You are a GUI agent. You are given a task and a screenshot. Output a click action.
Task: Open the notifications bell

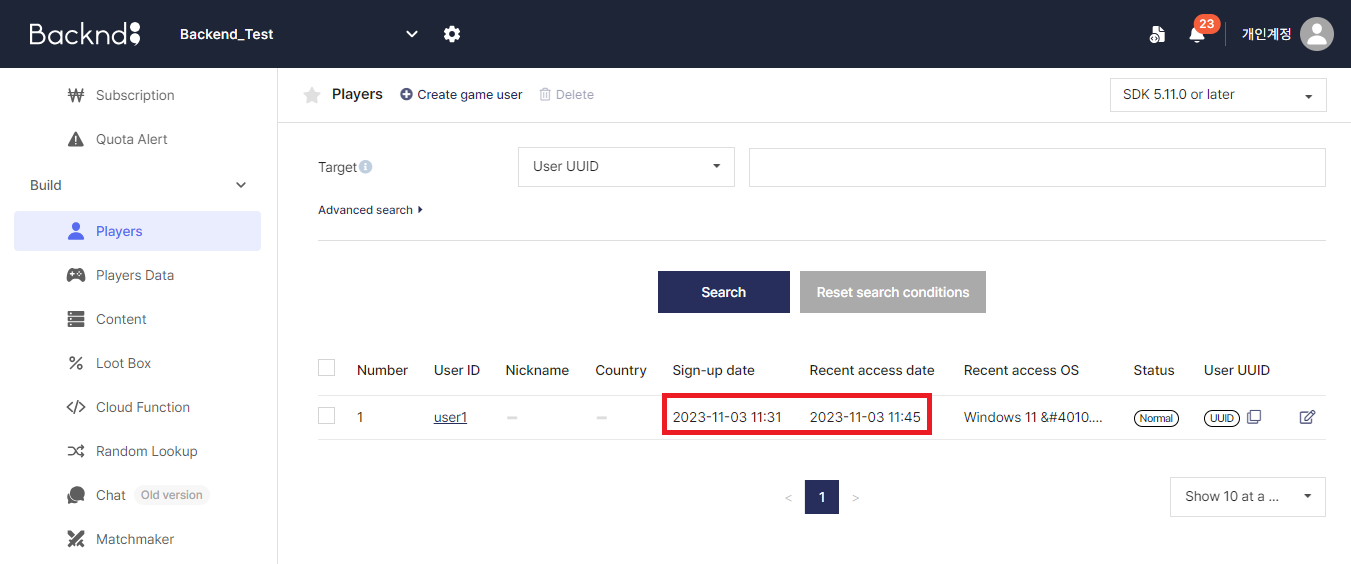pyautogui.click(x=1196, y=35)
